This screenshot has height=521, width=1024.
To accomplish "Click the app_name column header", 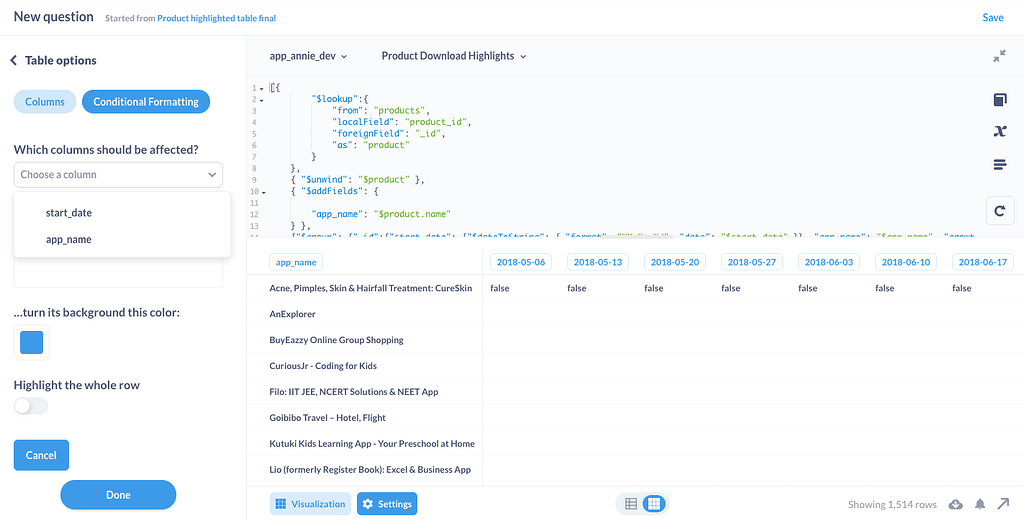I will click(296, 262).
